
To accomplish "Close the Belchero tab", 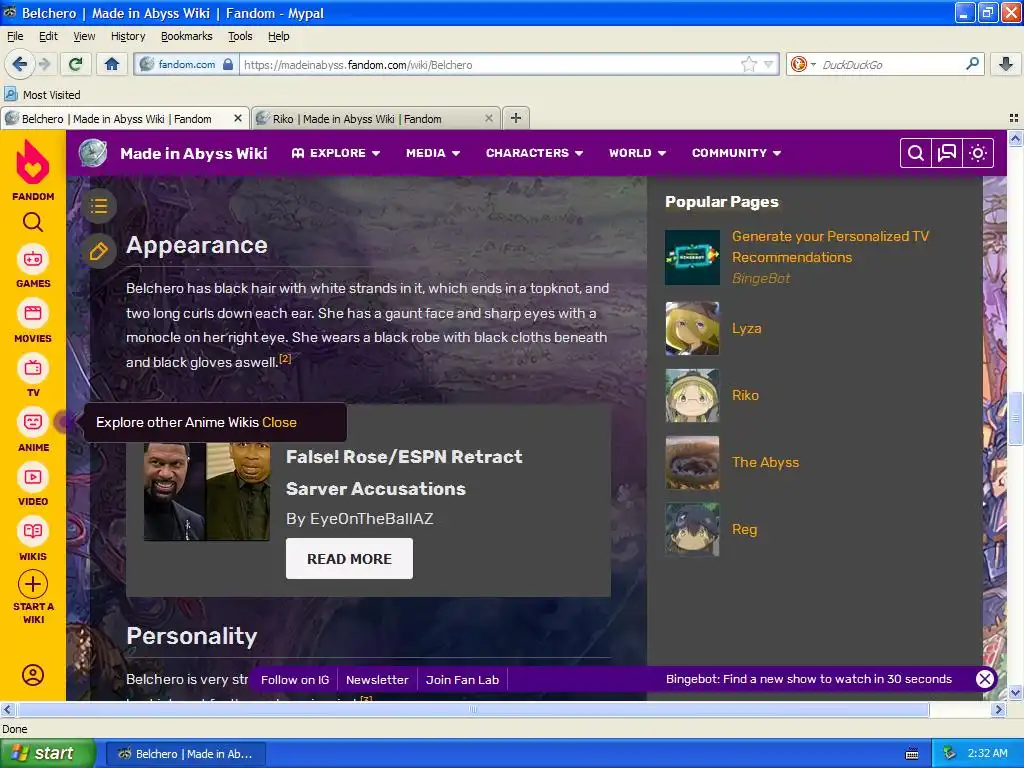I will (x=238, y=118).
